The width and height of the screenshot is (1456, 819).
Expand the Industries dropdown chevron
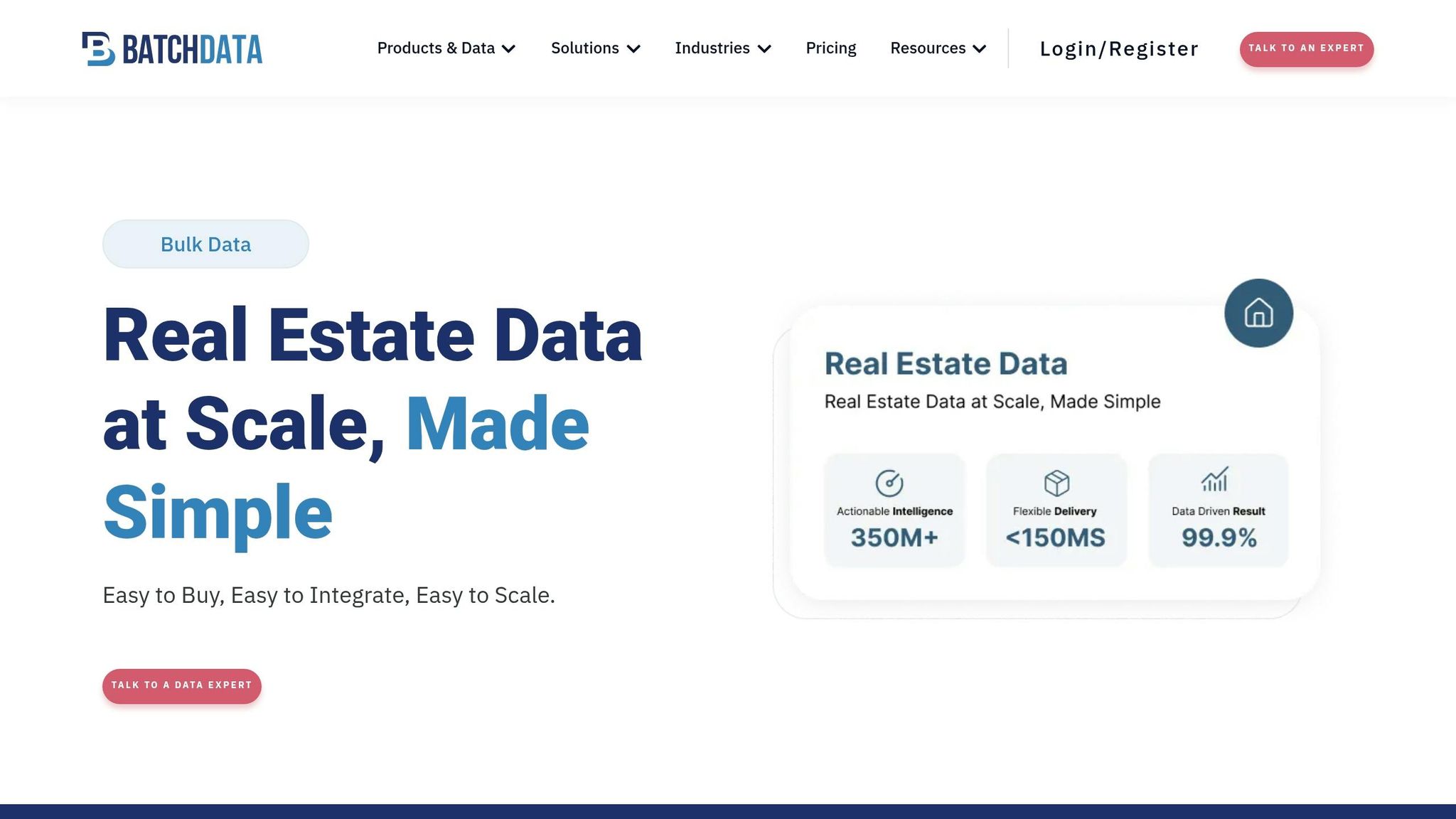(x=764, y=49)
